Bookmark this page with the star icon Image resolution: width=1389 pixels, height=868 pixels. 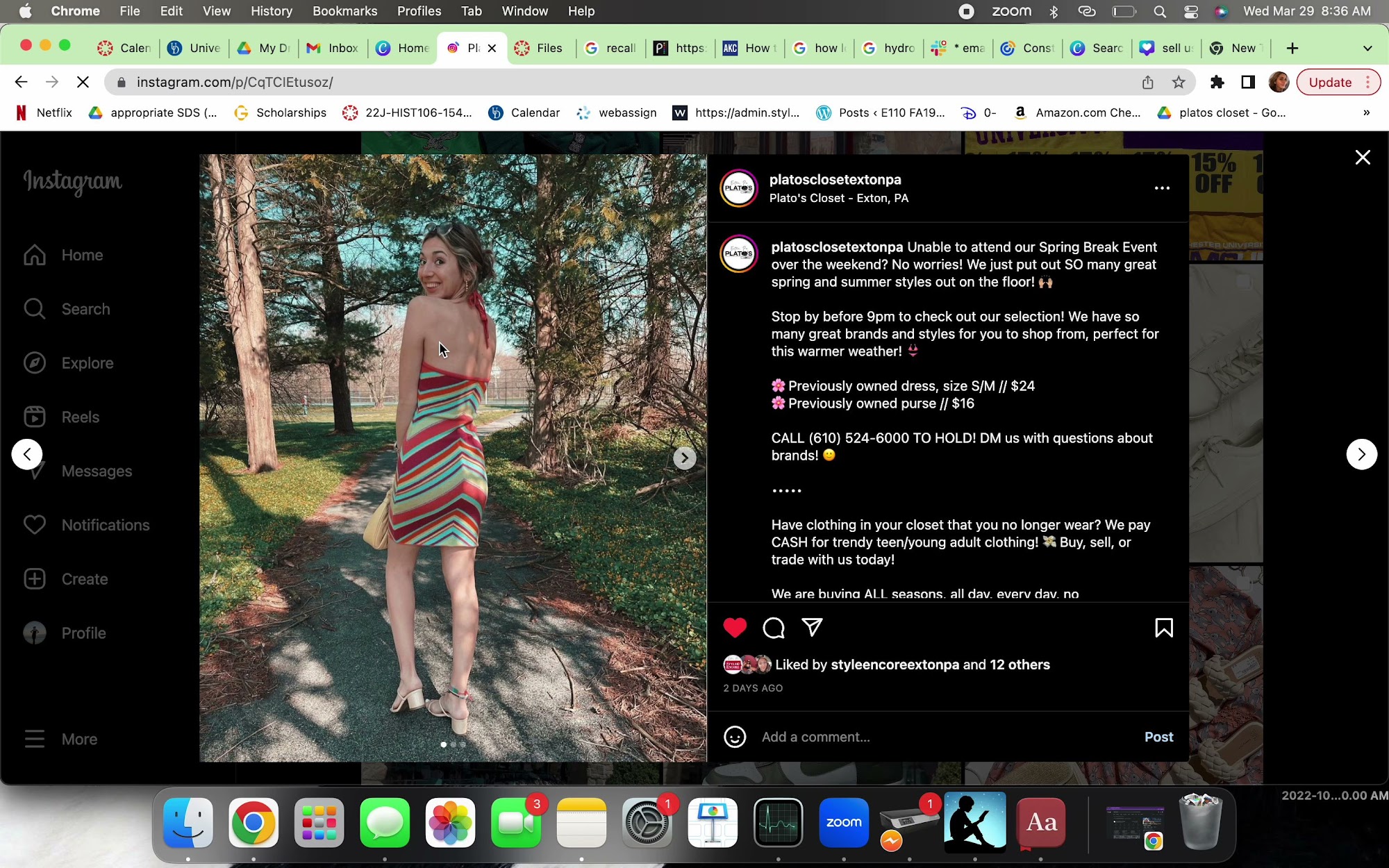click(1179, 82)
